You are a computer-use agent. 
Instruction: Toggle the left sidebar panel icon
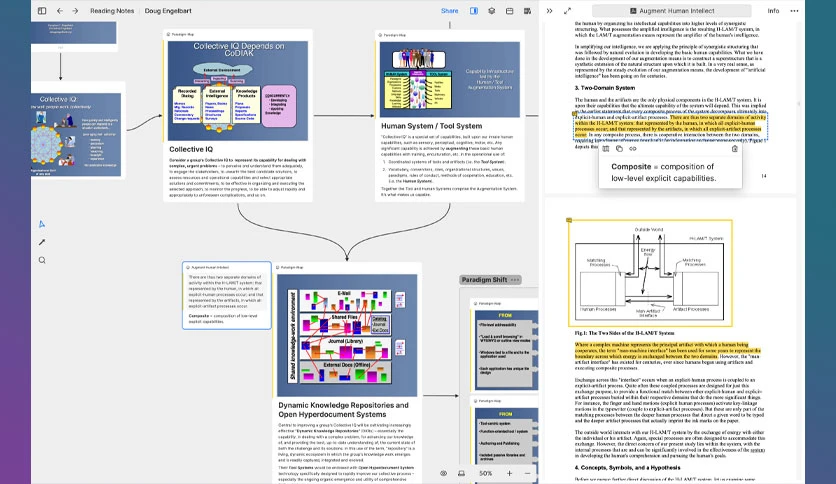click(x=42, y=11)
